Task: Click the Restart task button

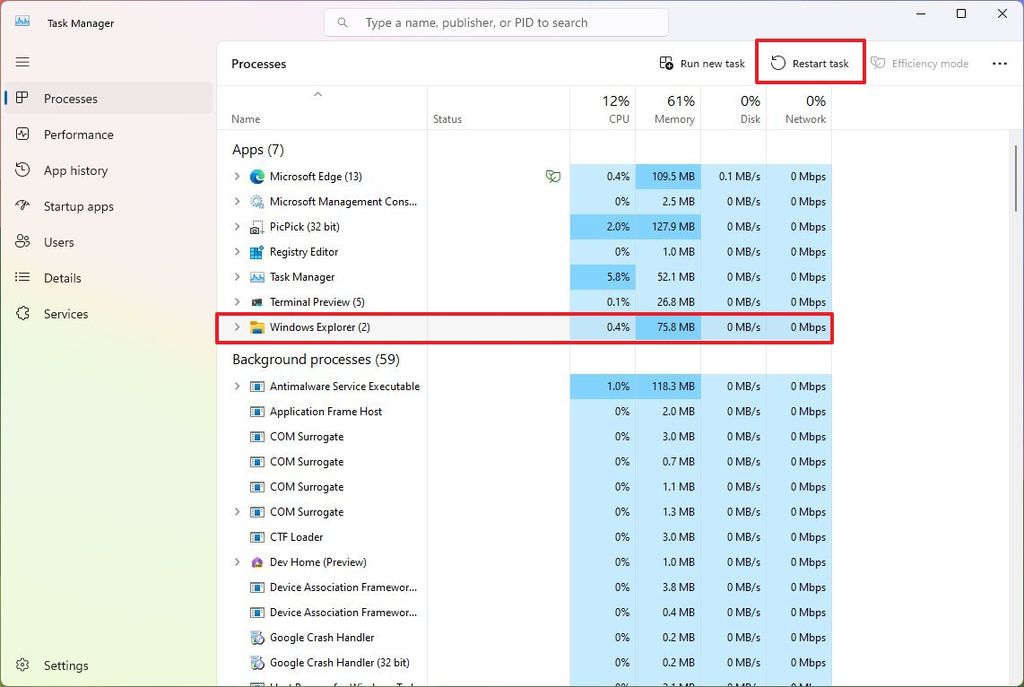Action: [x=810, y=62]
